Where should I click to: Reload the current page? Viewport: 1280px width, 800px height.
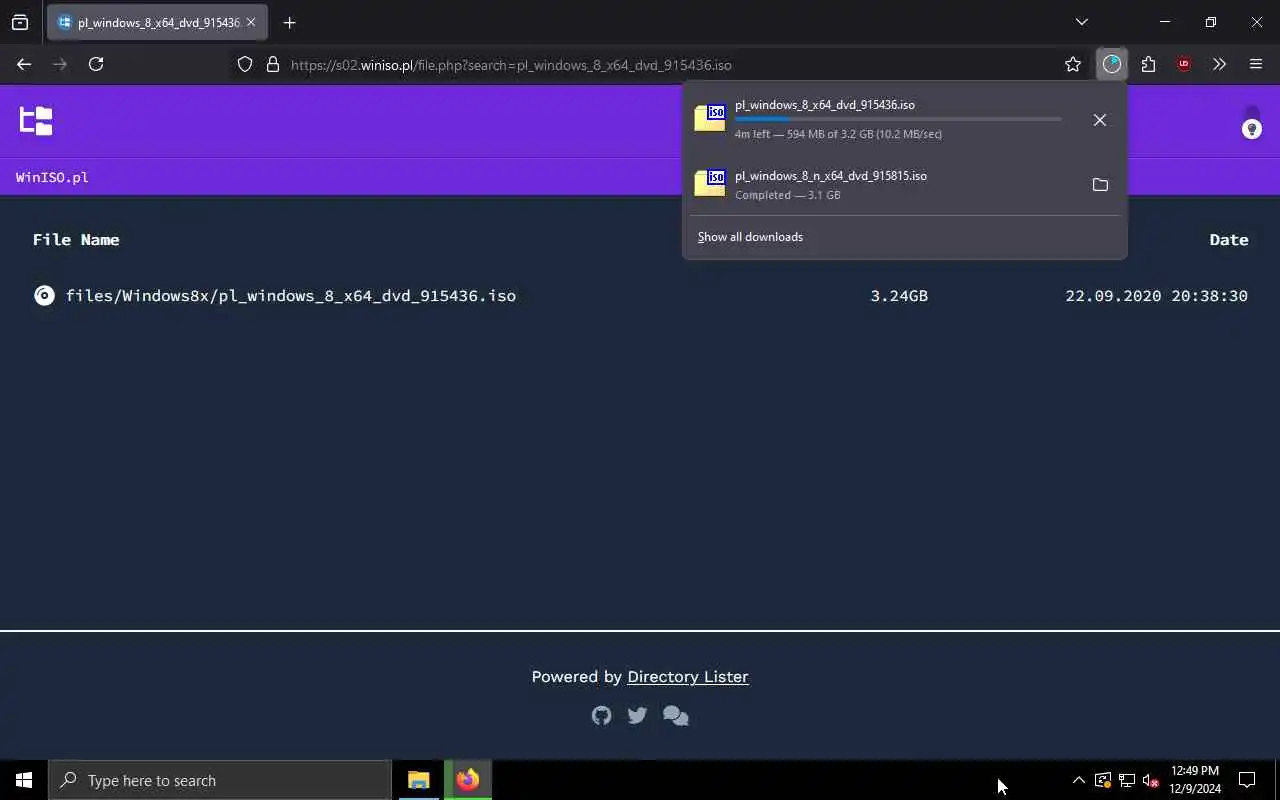point(96,64)
